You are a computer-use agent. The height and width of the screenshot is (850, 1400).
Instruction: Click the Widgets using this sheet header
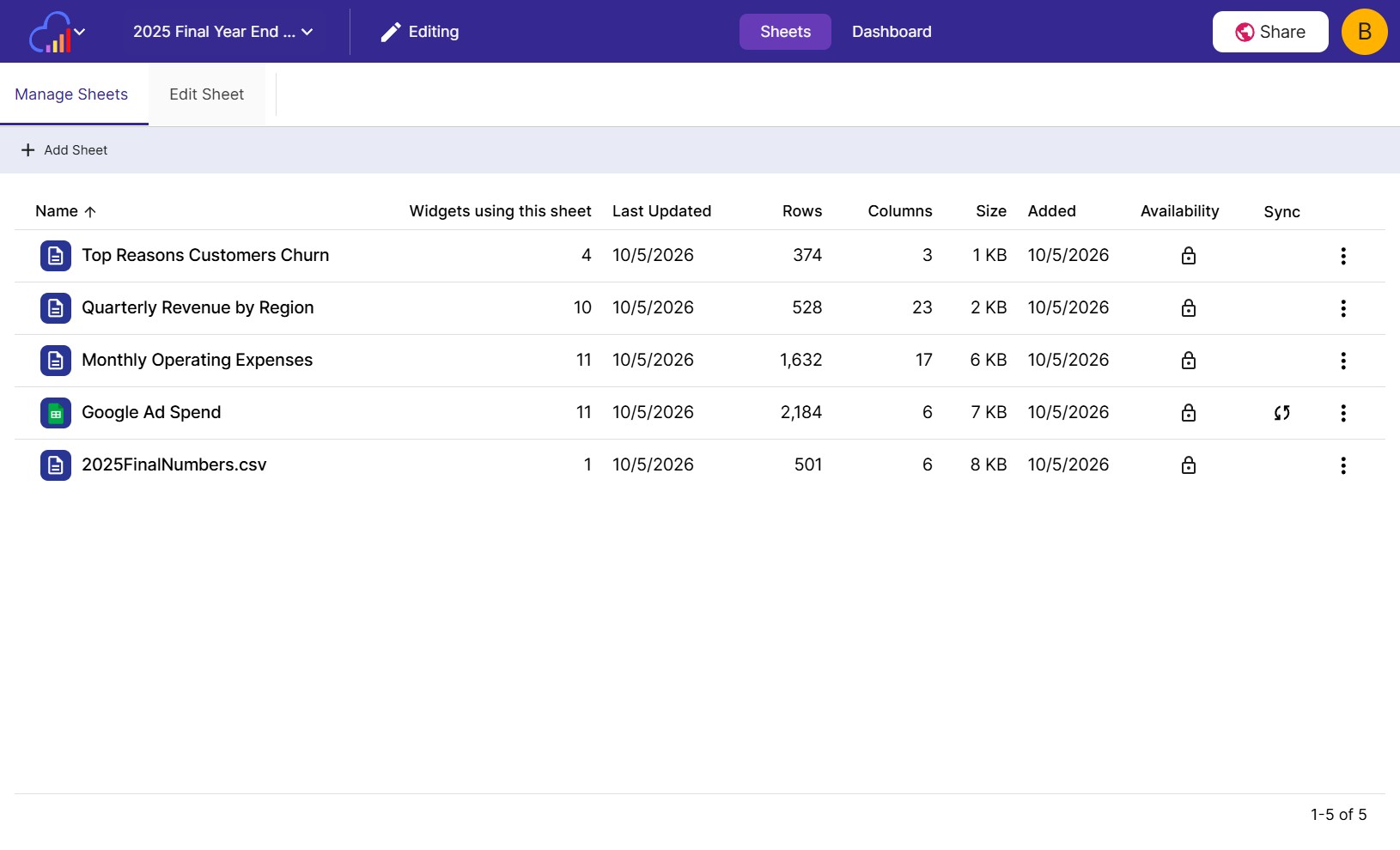(500, 211)
